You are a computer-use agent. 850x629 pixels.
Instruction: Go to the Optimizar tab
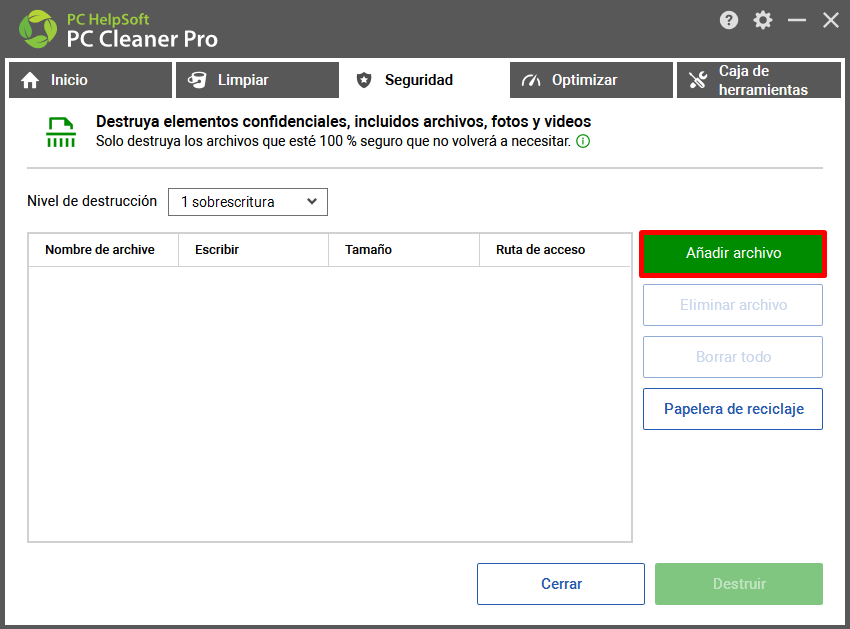591,80
